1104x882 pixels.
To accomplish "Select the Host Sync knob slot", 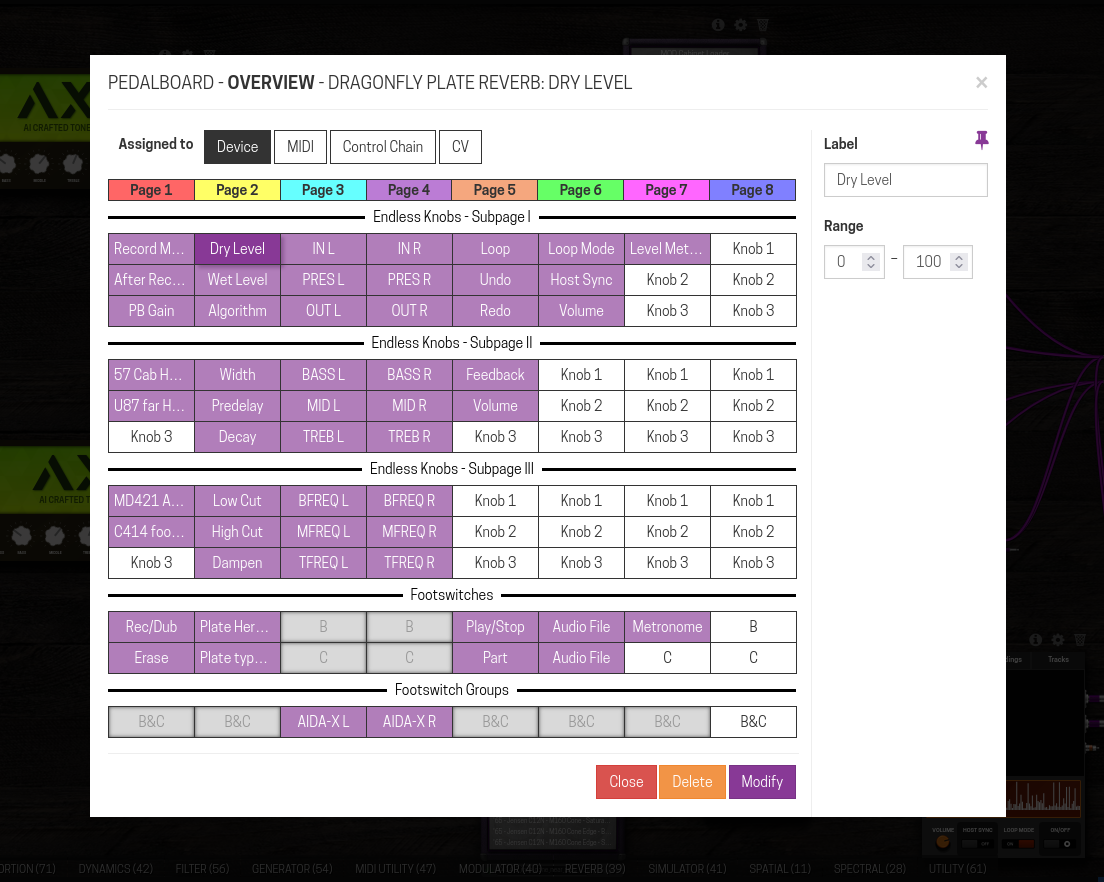I will (581, 280).
